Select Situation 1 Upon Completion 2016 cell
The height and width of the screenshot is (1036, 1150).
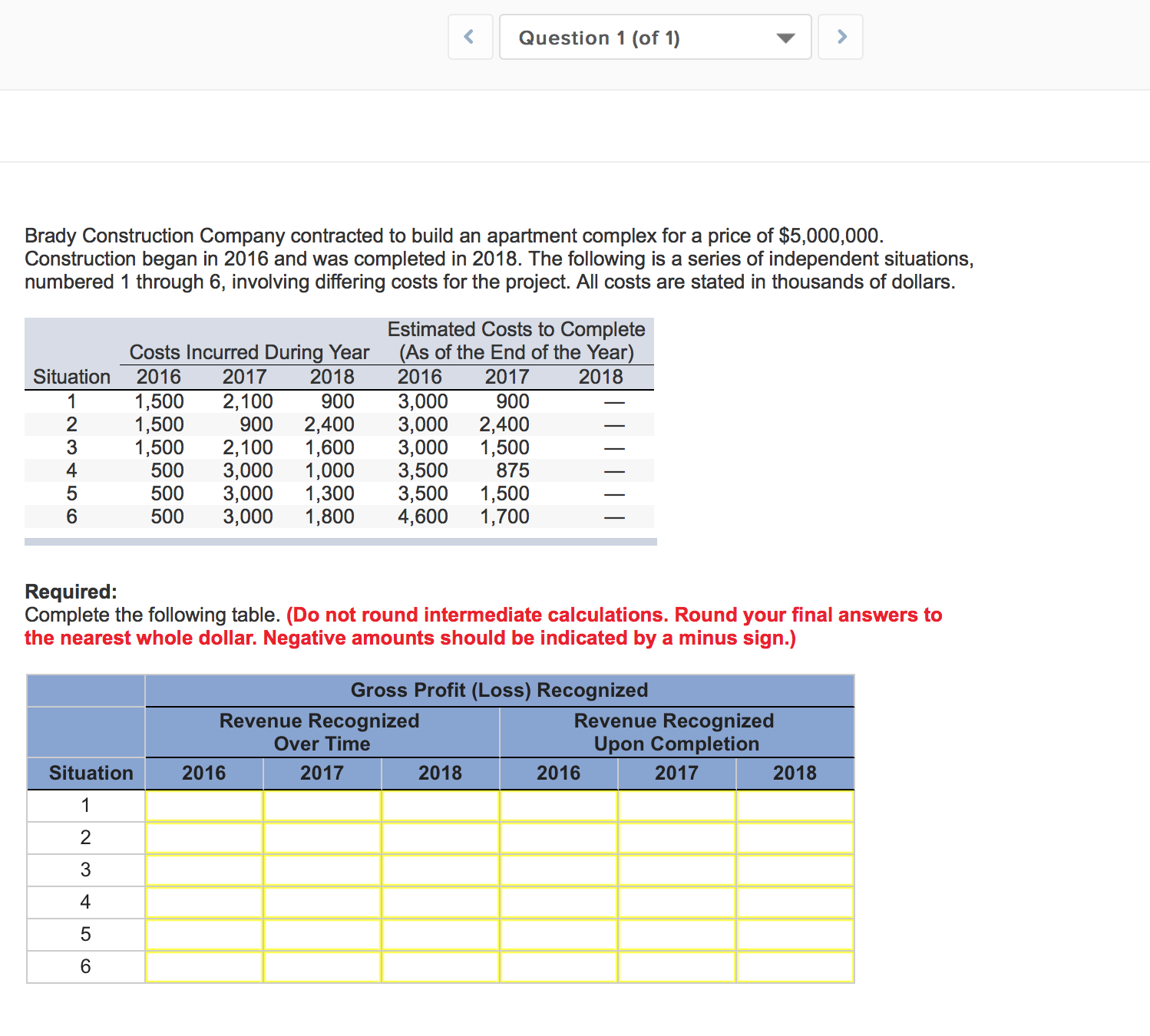coord(559,806)
